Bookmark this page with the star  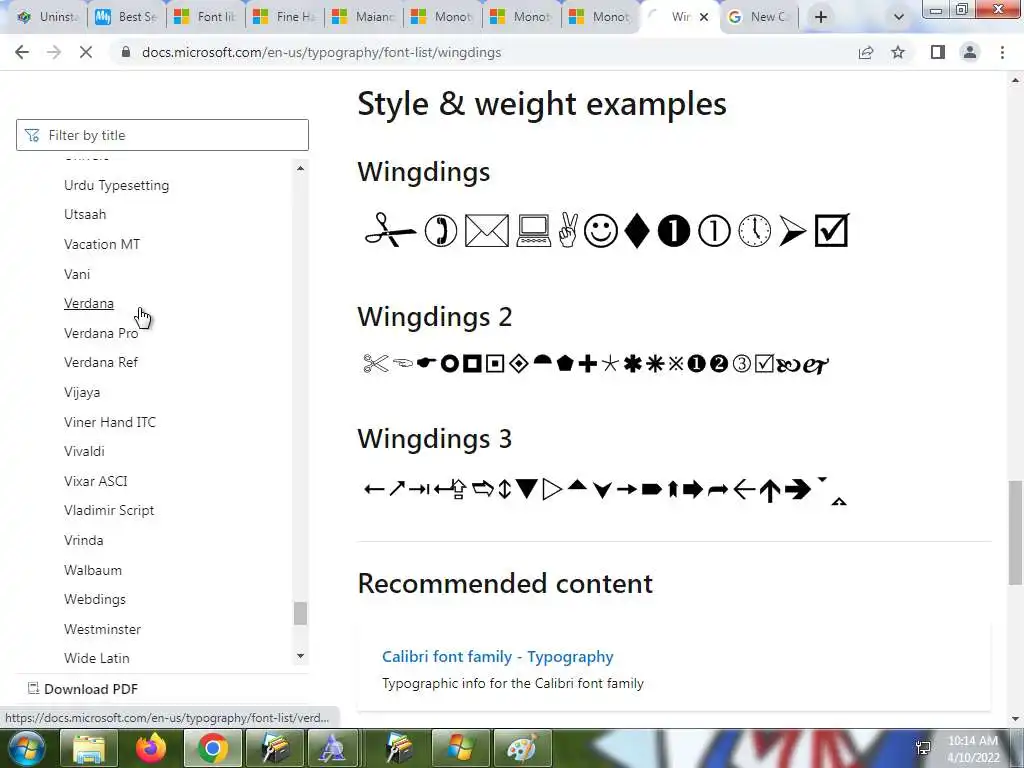click(898, 52)
